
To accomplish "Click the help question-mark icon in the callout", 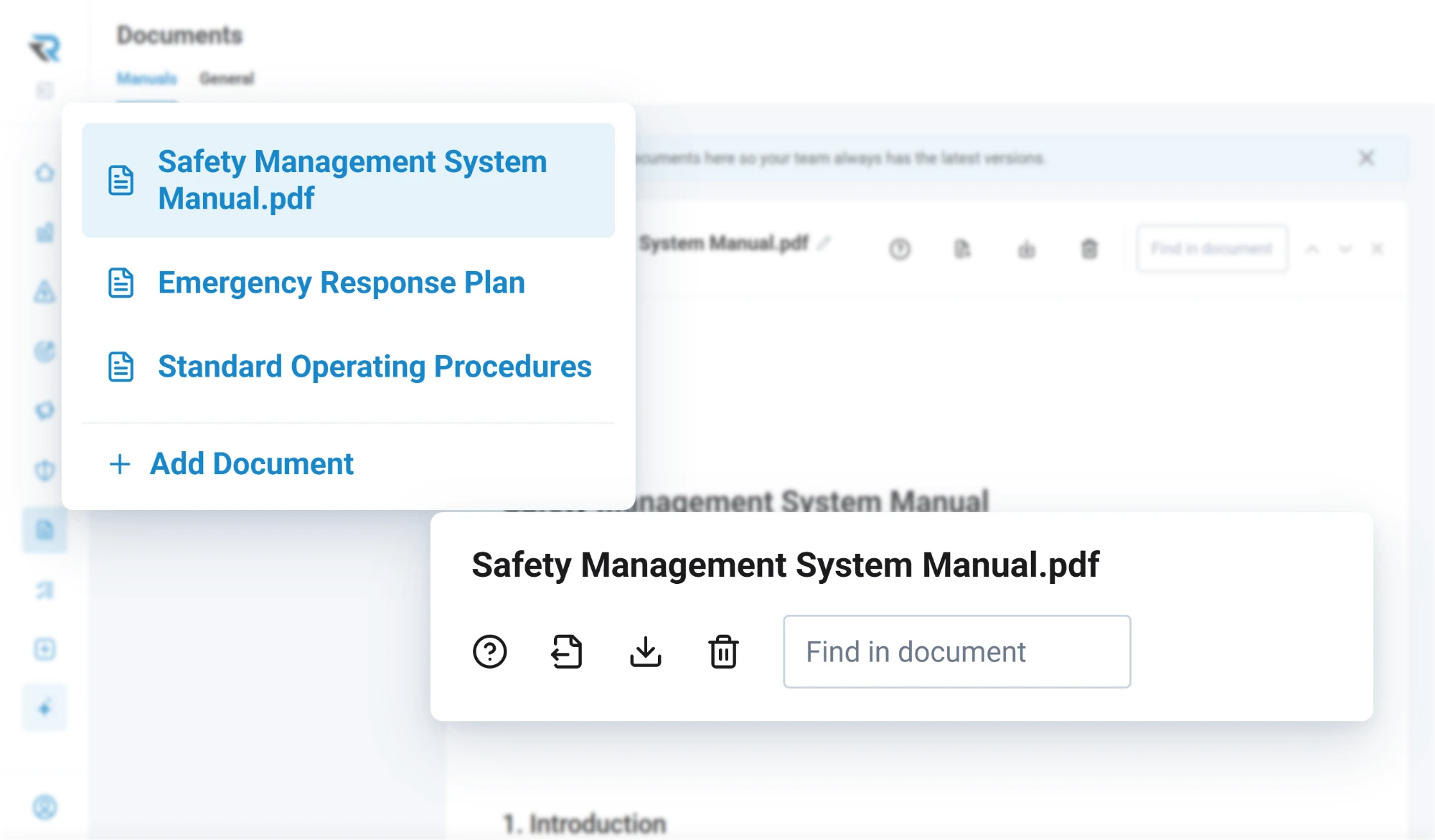I will pos(490,651).
